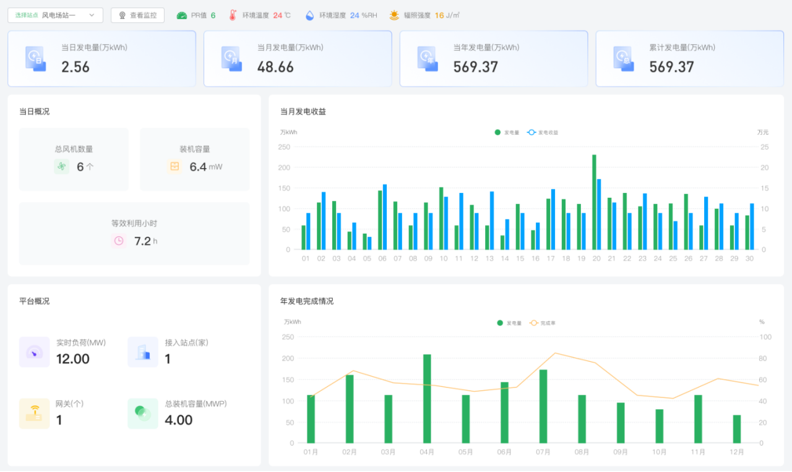Viewport: 792px width, 472px height.
Task: Click the daily generation card icon
Action: coord(35,59)
